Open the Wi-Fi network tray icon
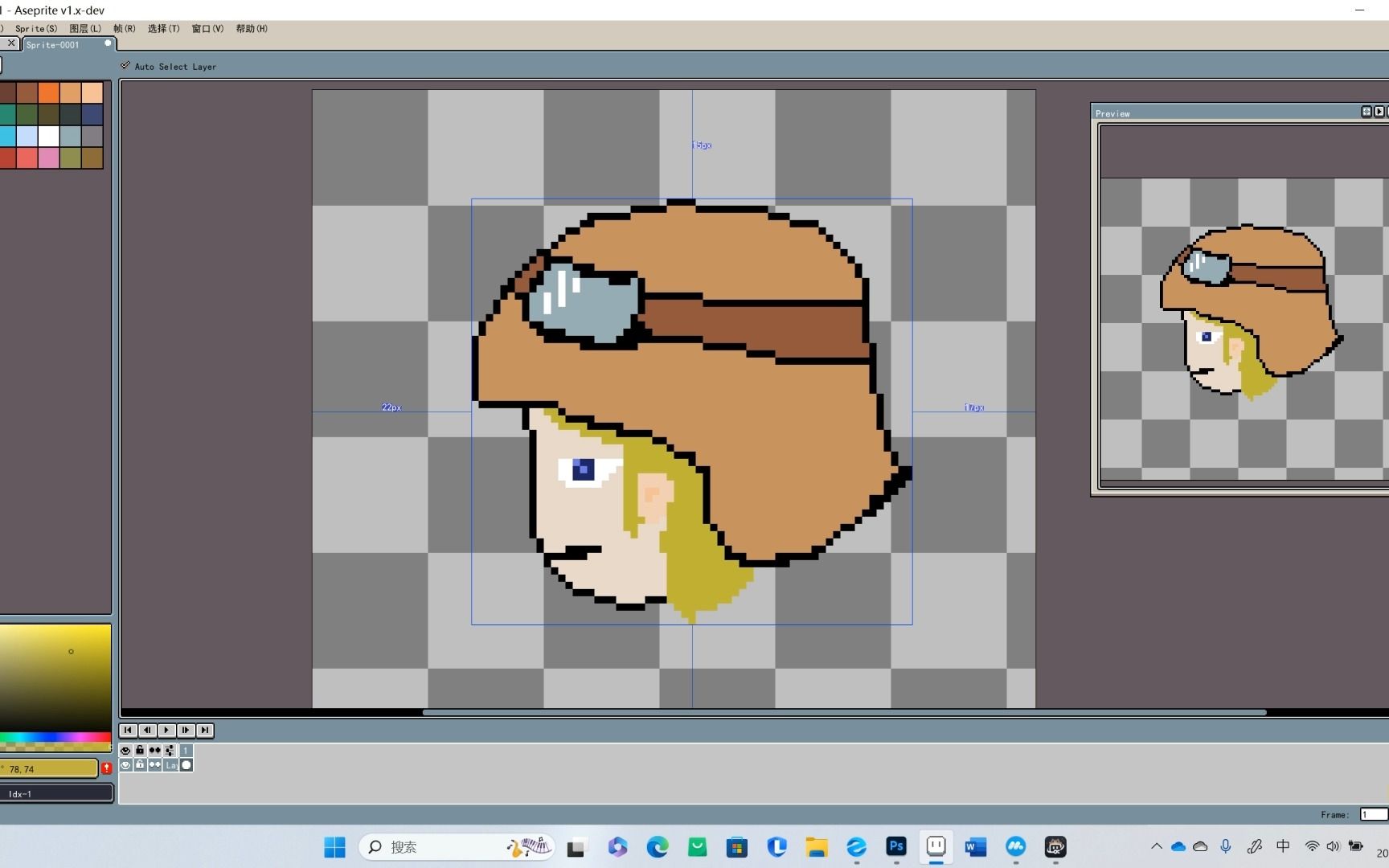 [1312, 846]
